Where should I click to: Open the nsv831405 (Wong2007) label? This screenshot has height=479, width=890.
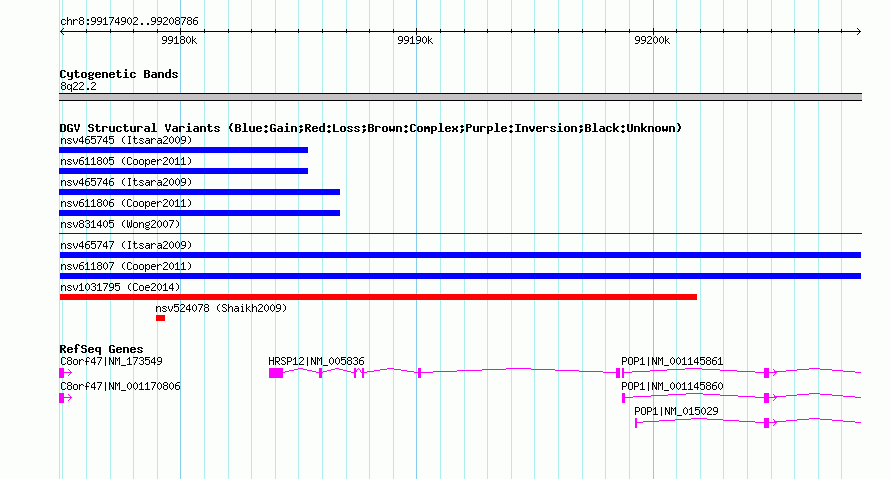(x=120, y=224)
